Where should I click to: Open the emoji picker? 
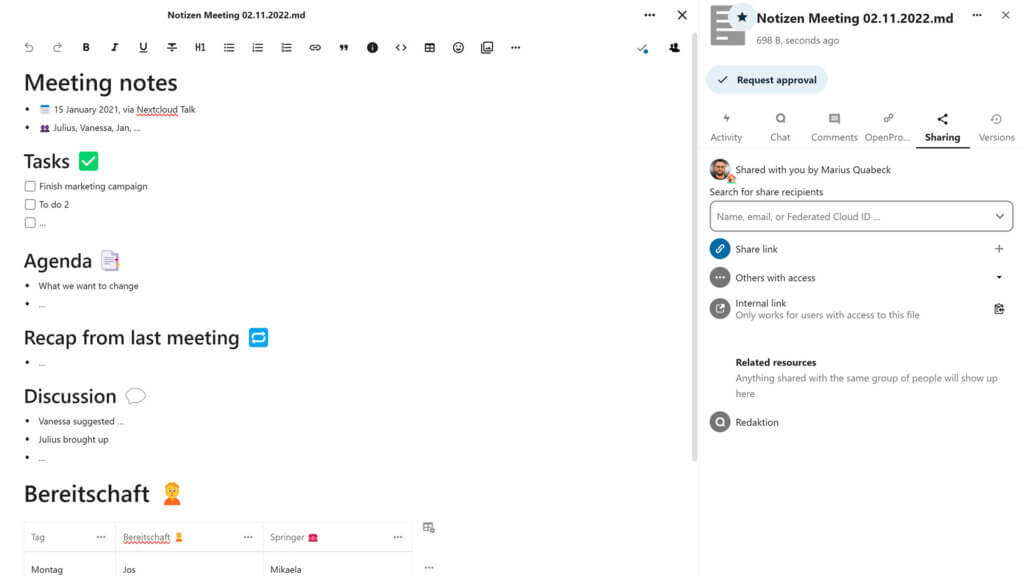pyautogui.click(x=458, y=48)
